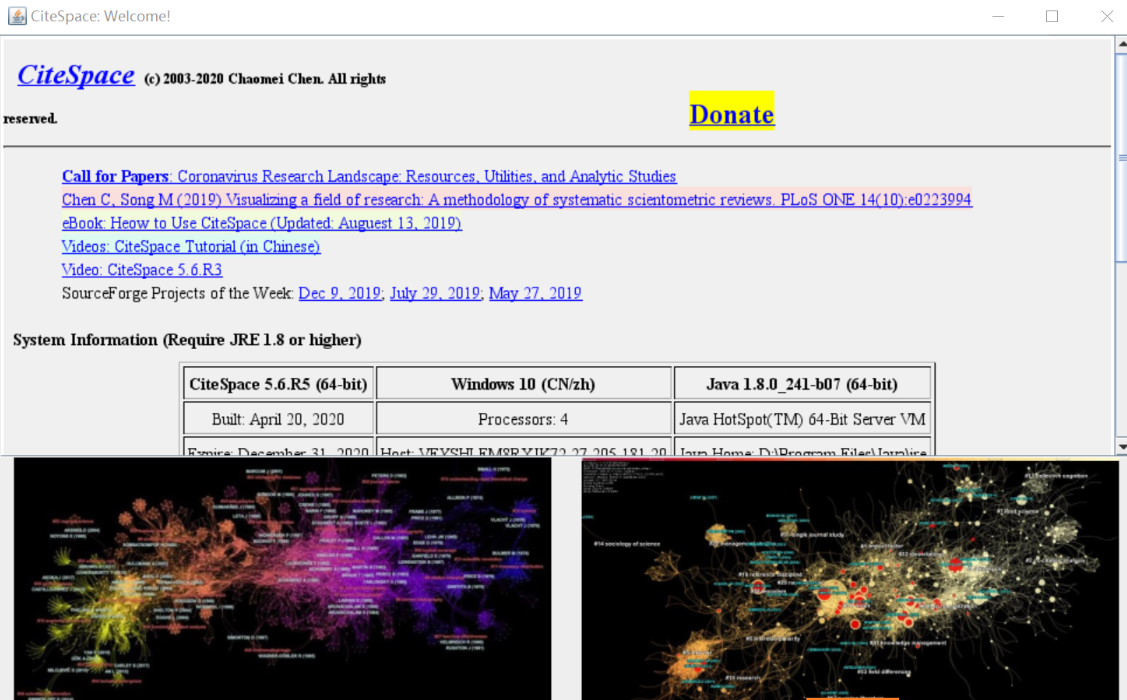
Task: Click the vertical scrollbar thumb
Action: tap(1120, 157)
